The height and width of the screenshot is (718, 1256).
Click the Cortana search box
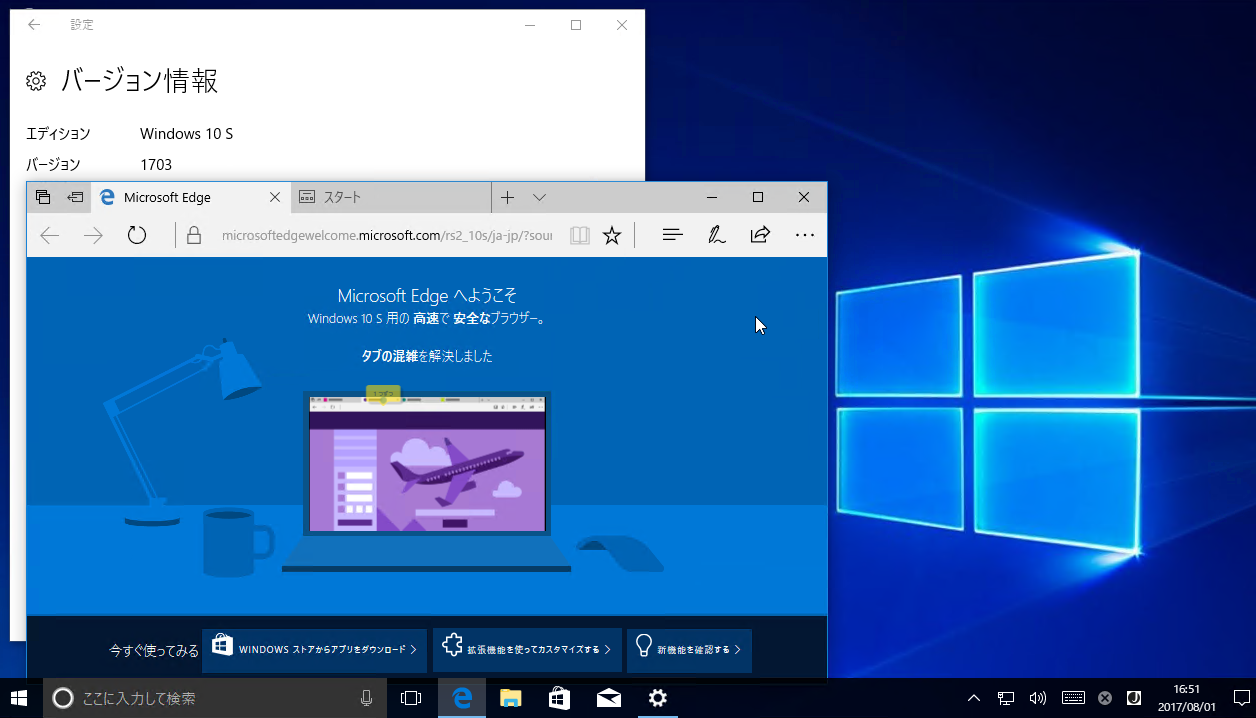[x=215, y=698]
